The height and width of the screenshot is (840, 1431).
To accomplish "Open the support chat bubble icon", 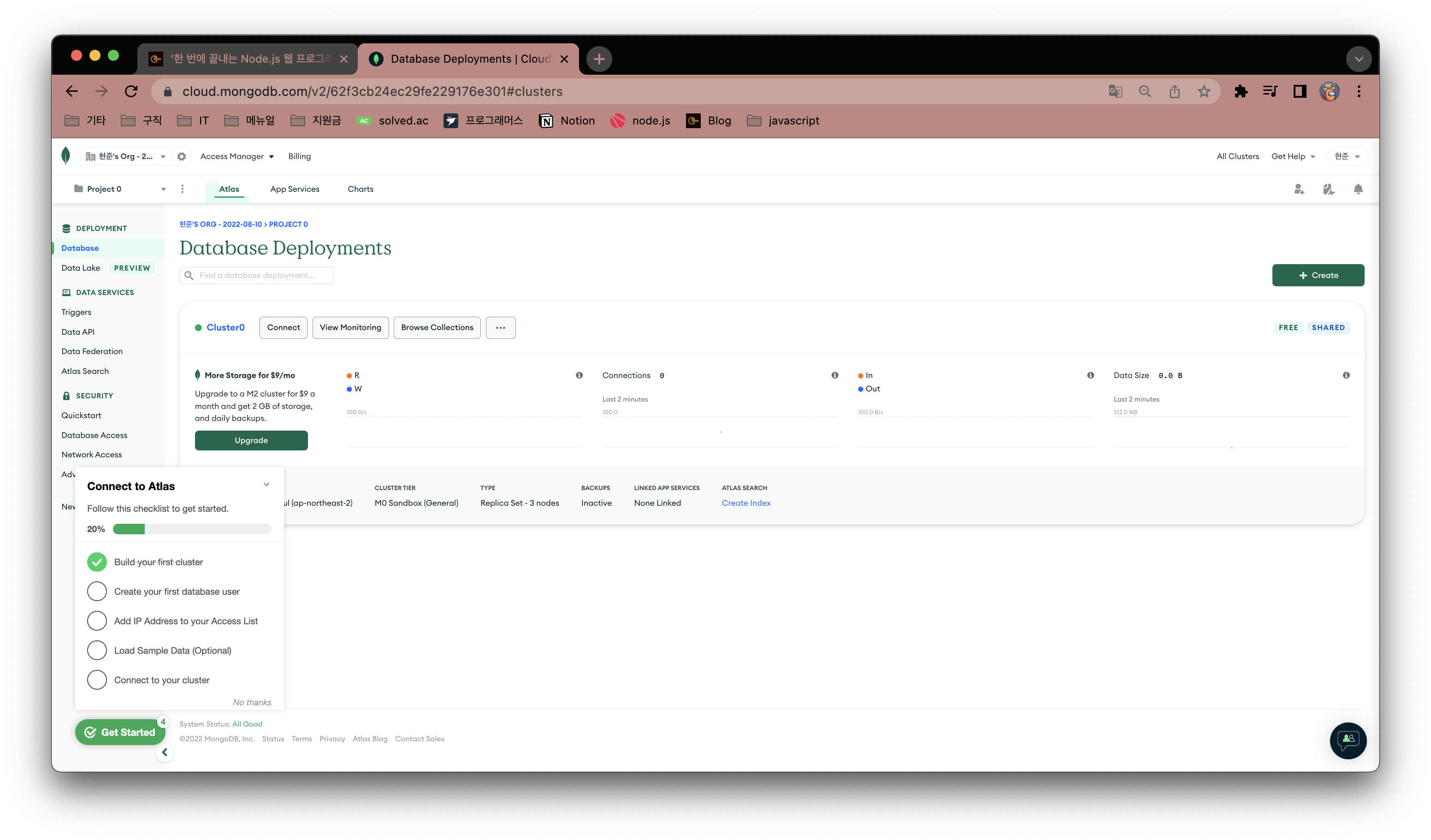I will coord(1348,740).
